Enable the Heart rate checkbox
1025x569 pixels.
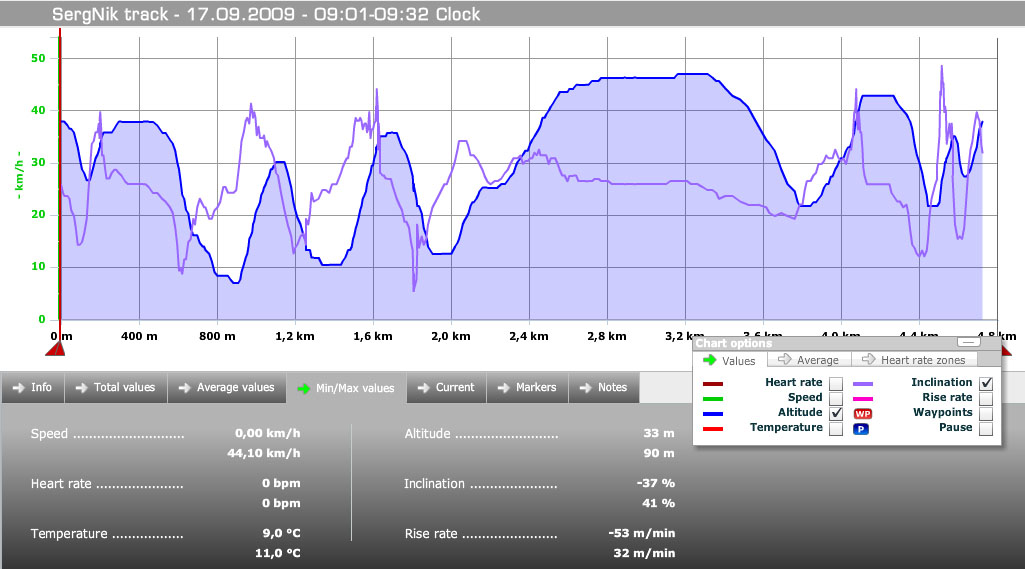click(835, 383)
